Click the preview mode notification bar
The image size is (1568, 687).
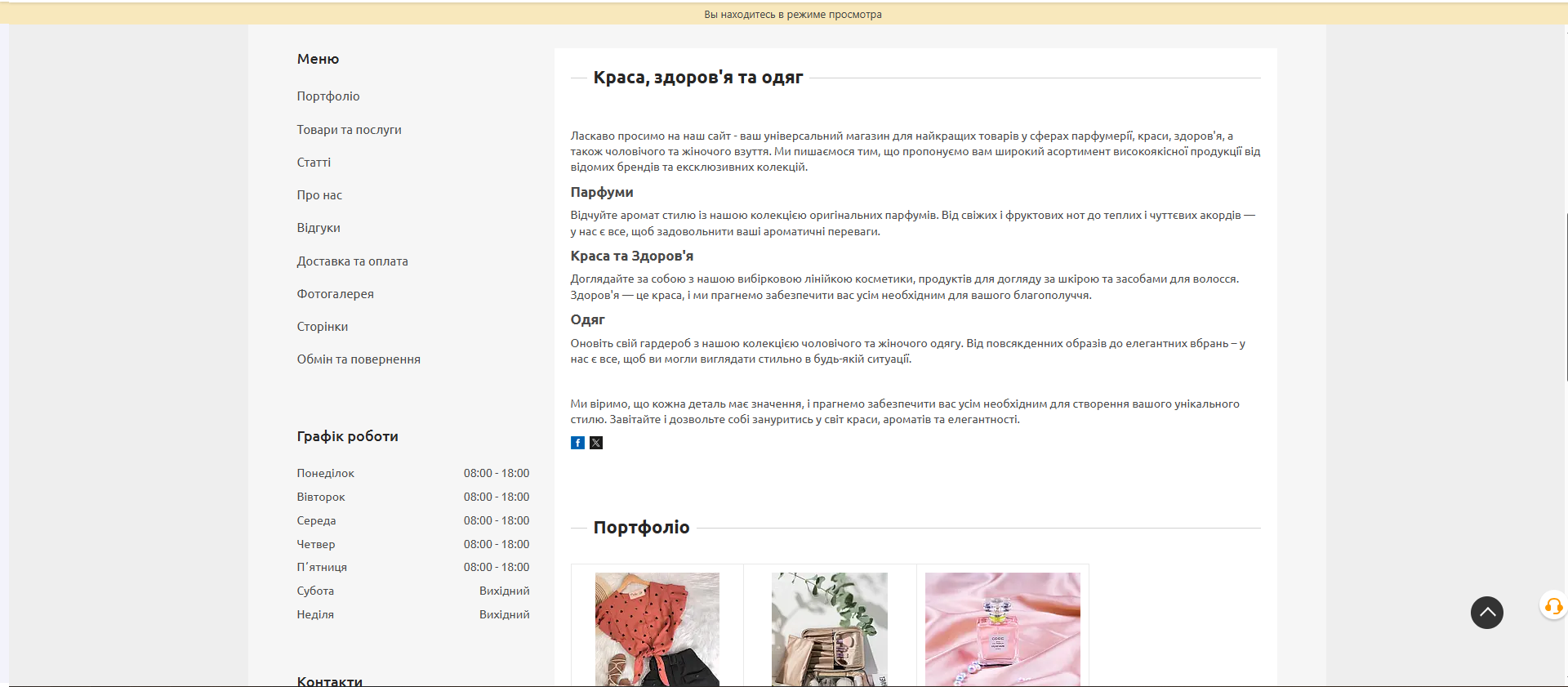tap(792, 14)
